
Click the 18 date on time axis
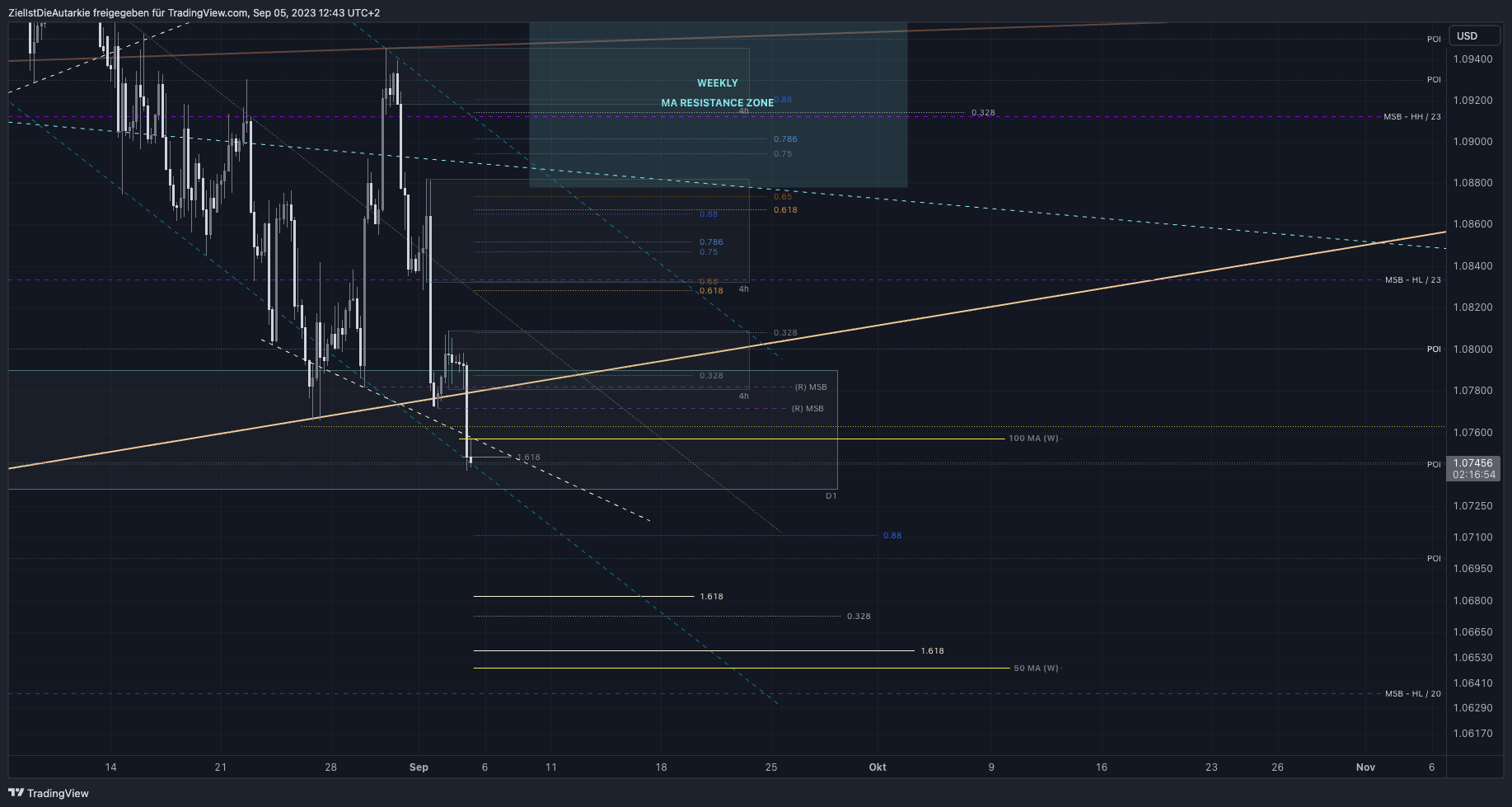coord(662,767)
